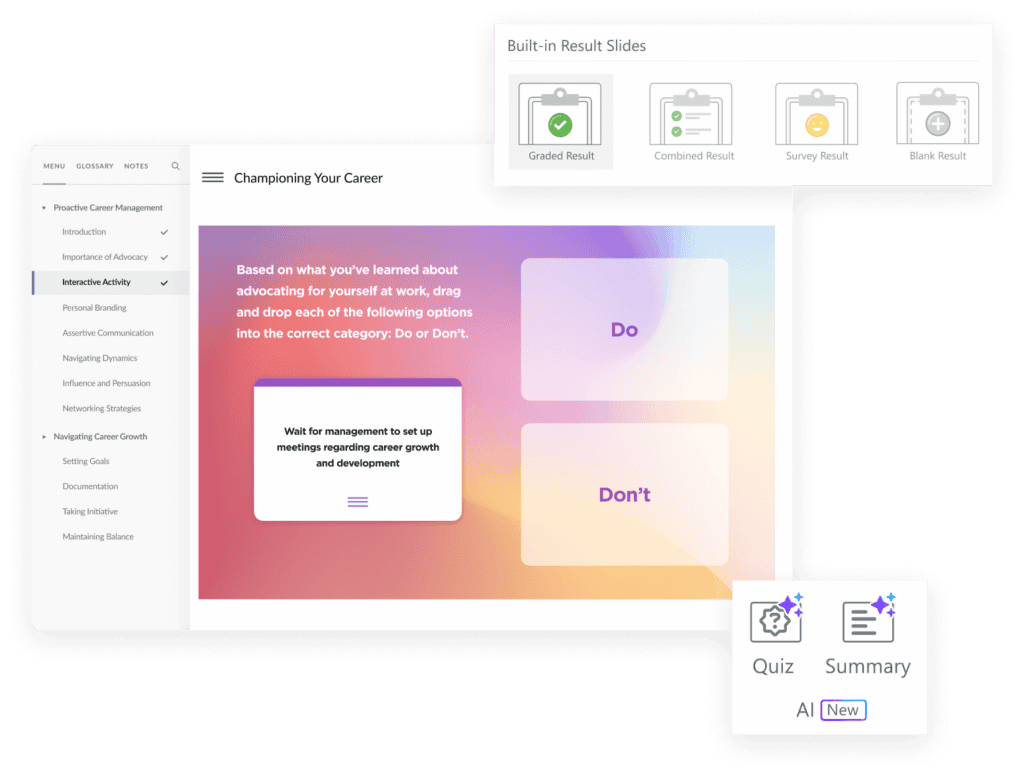Open the Navigating Dynamics lesson

click(x=100, y=359)
